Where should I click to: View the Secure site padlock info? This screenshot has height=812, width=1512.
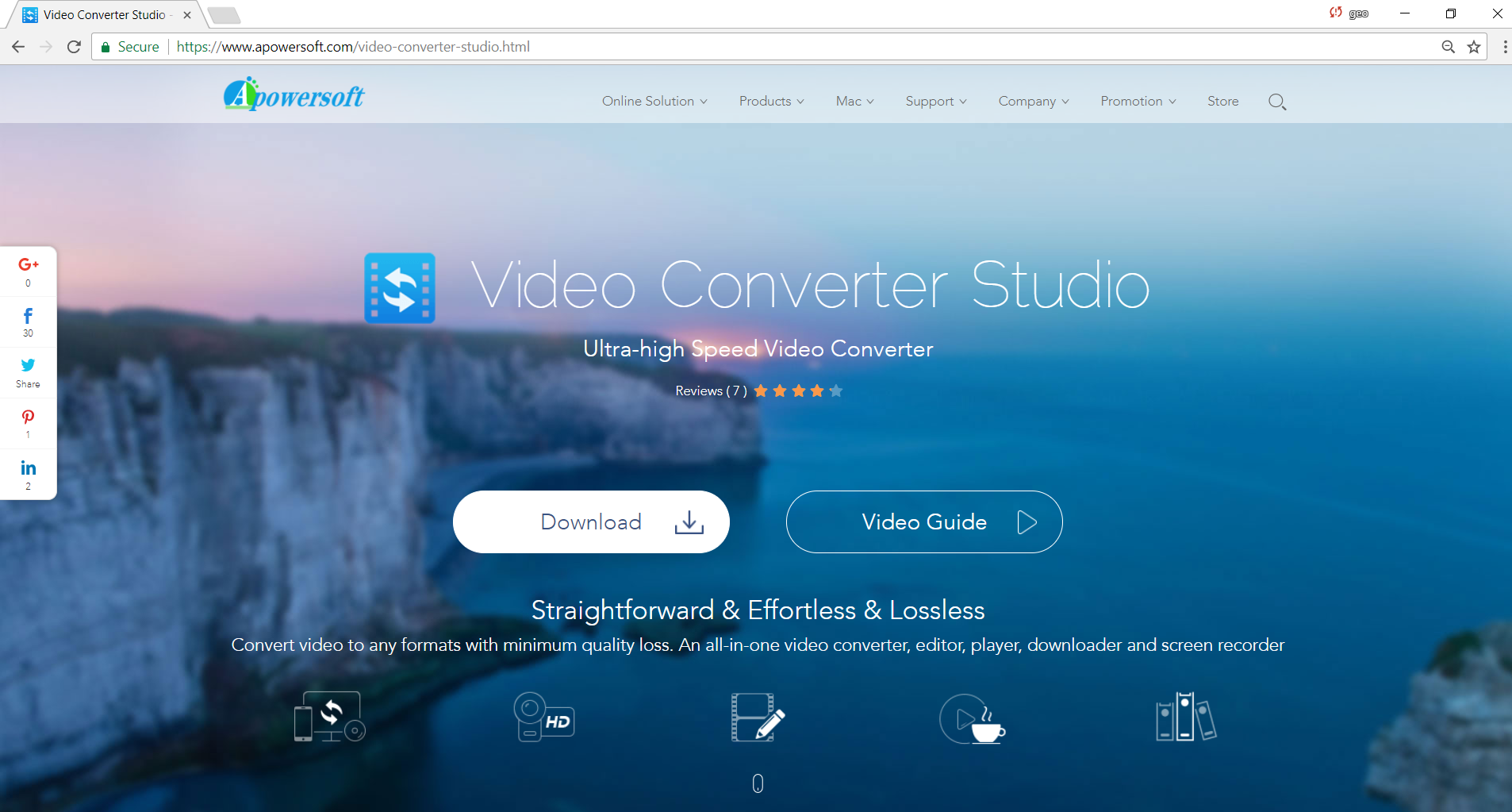130,47
